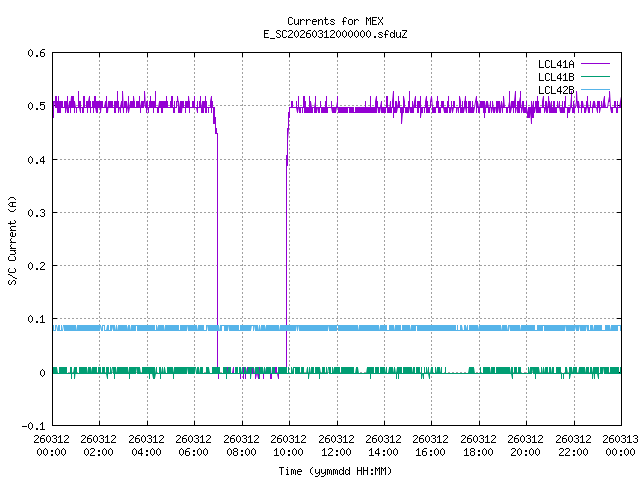Click the purple trace's vertical drop near 07:00
This screenshot has height=480, width=640.
coord(217,250)
